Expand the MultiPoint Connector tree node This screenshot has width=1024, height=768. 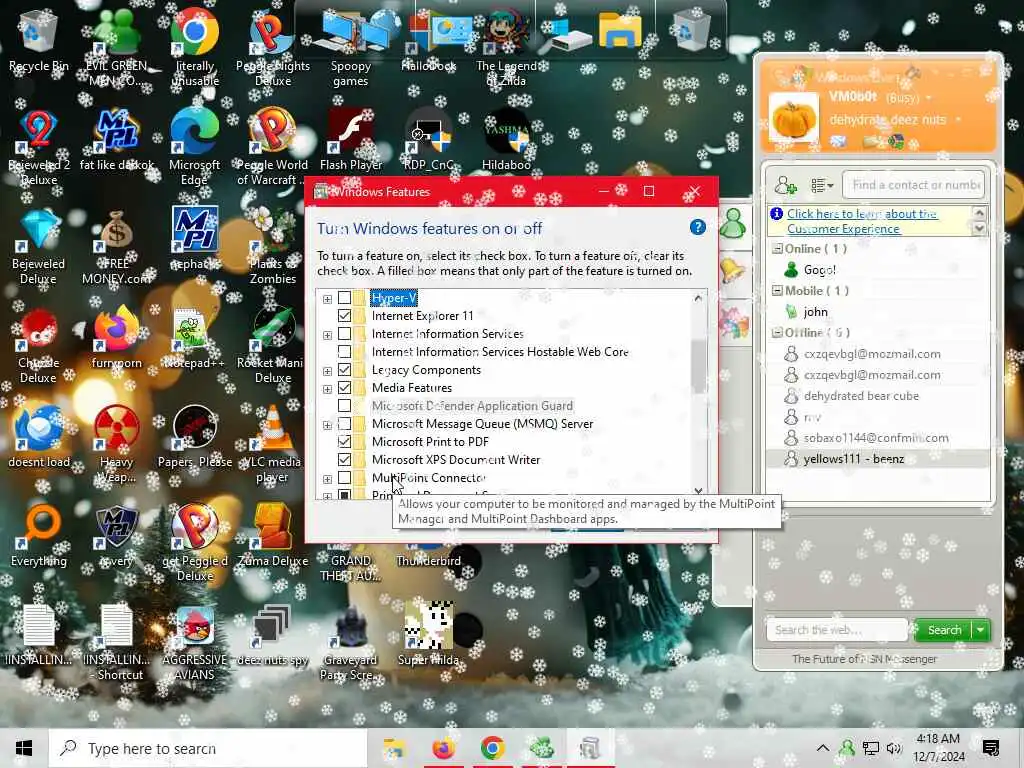point(327,479)
